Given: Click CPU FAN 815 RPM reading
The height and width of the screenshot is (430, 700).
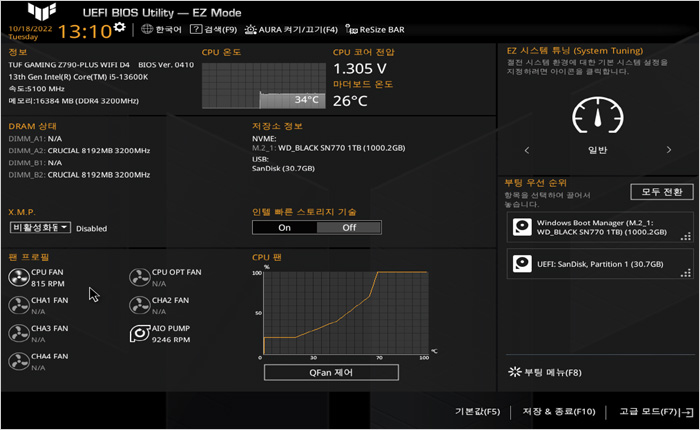Looking at the screenshot, I should point(48,284).
